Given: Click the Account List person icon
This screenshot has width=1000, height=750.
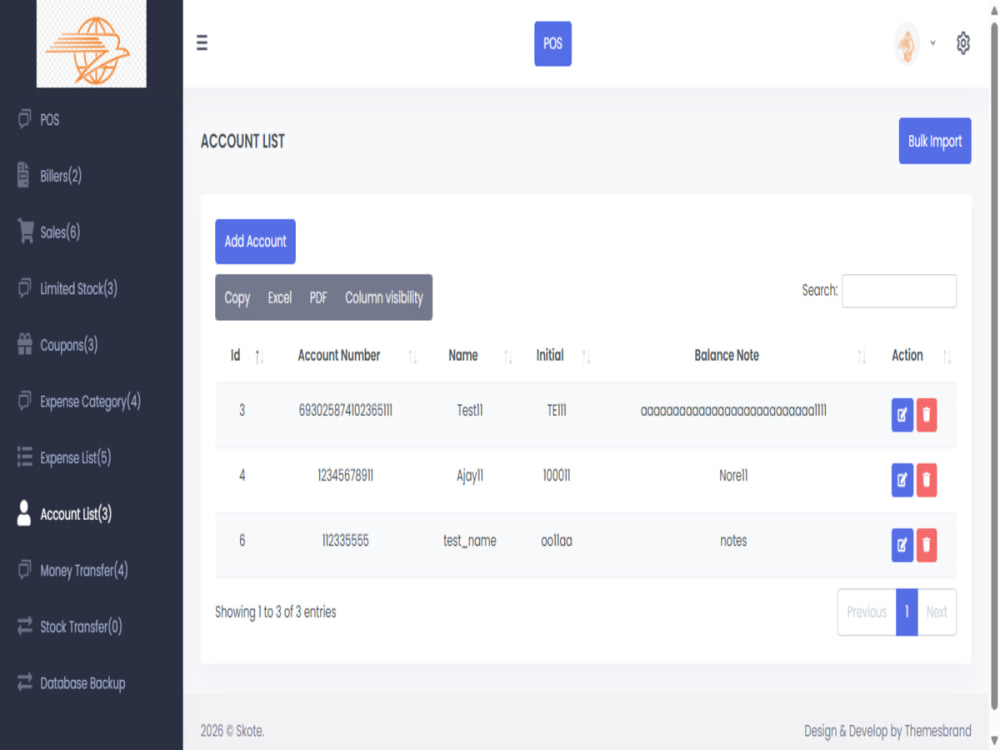Looking at the screenshot, I should coord(24,513).
